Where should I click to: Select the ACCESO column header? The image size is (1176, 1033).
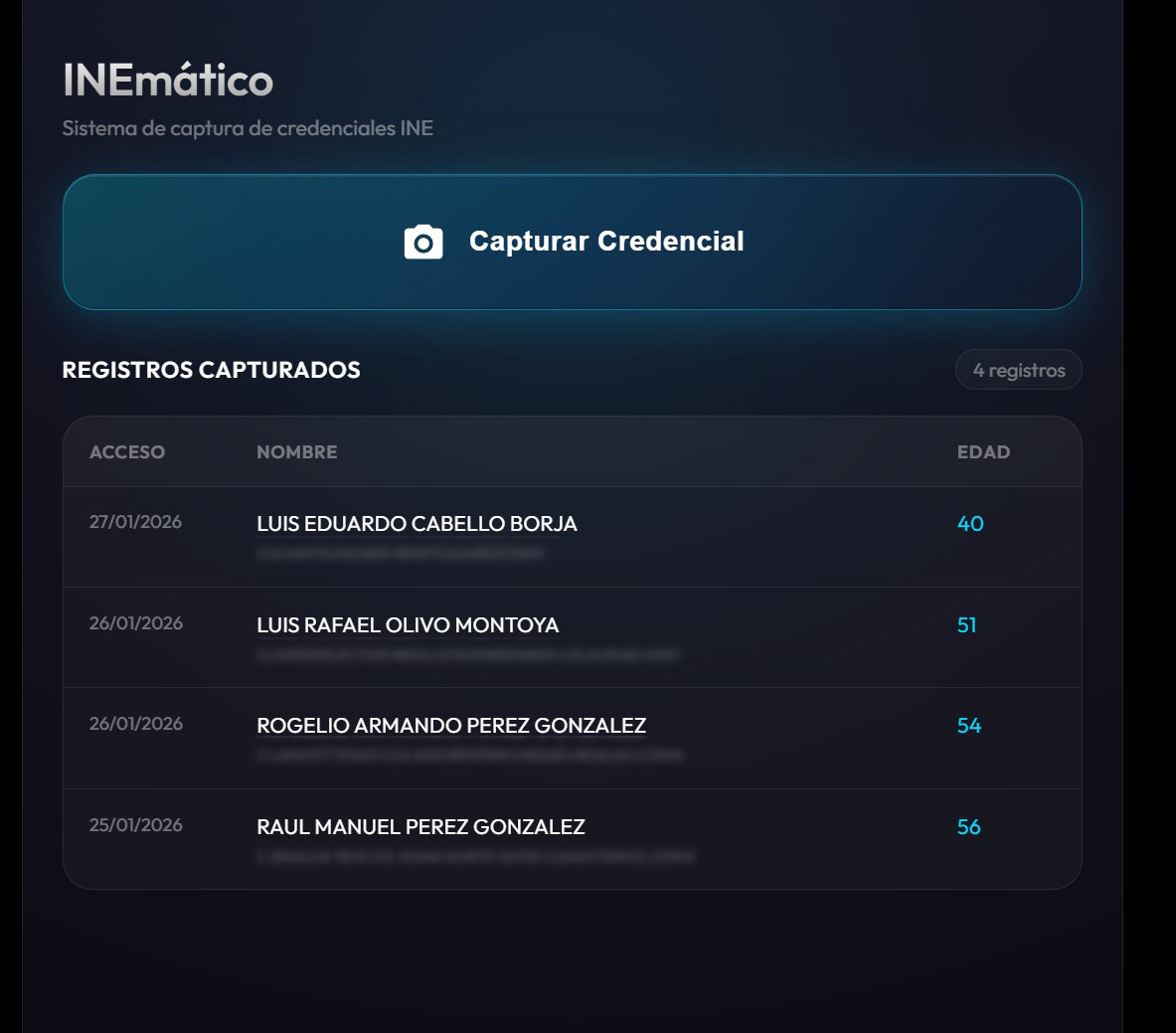126,451
